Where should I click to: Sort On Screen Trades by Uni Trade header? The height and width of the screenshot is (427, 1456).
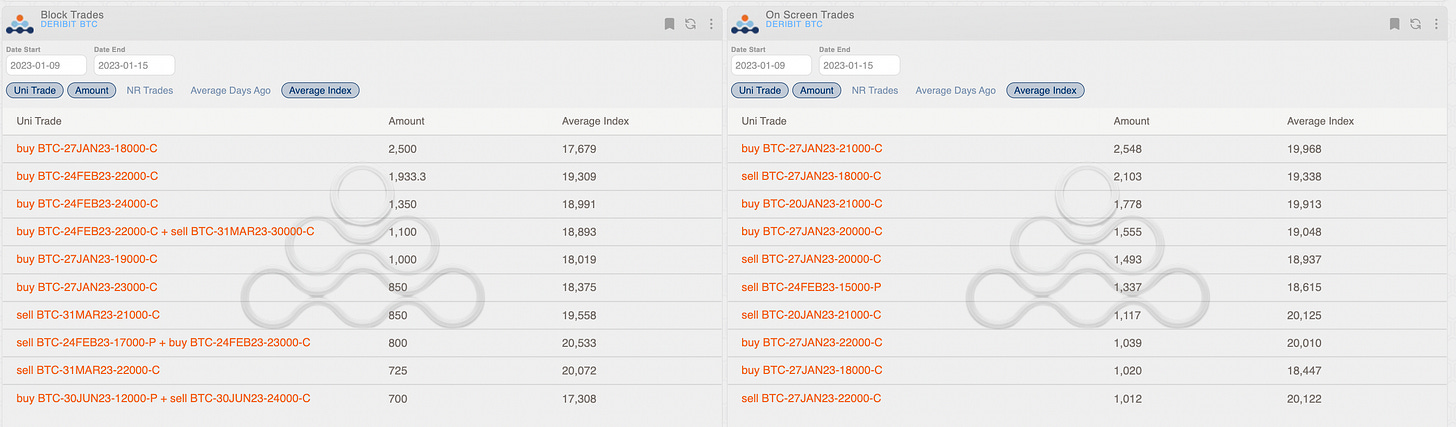pyautogui.click(x=765, y=121)
